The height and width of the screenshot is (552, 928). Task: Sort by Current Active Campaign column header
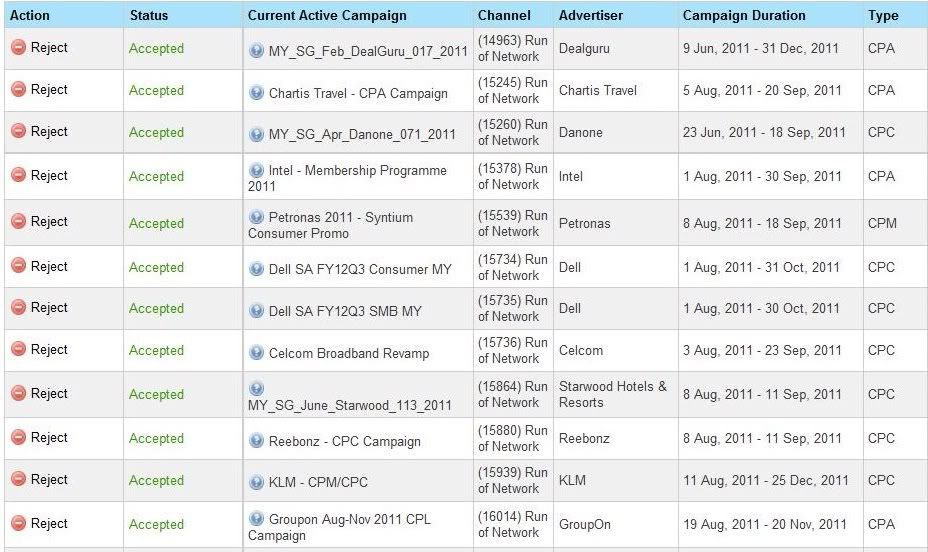click(x=327, y=15)
